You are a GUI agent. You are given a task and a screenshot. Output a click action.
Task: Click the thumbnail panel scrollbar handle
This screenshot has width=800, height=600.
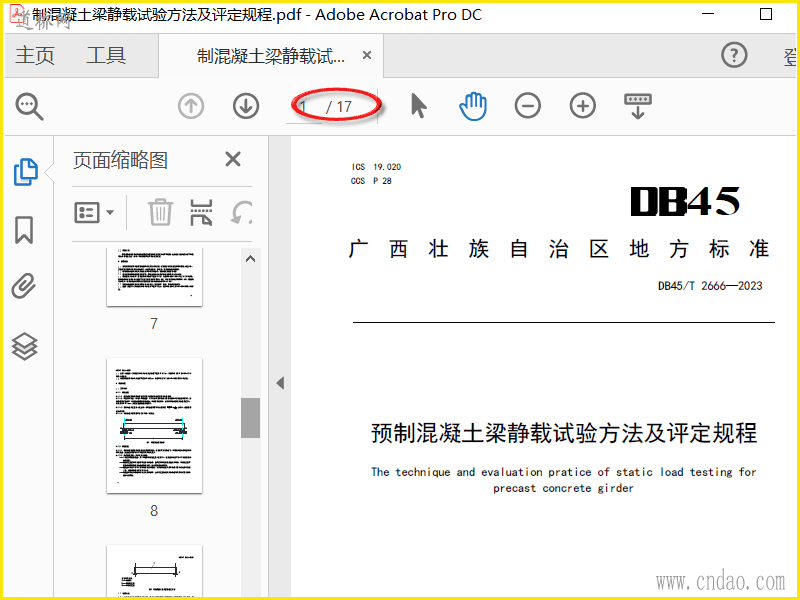coord(251,418)
